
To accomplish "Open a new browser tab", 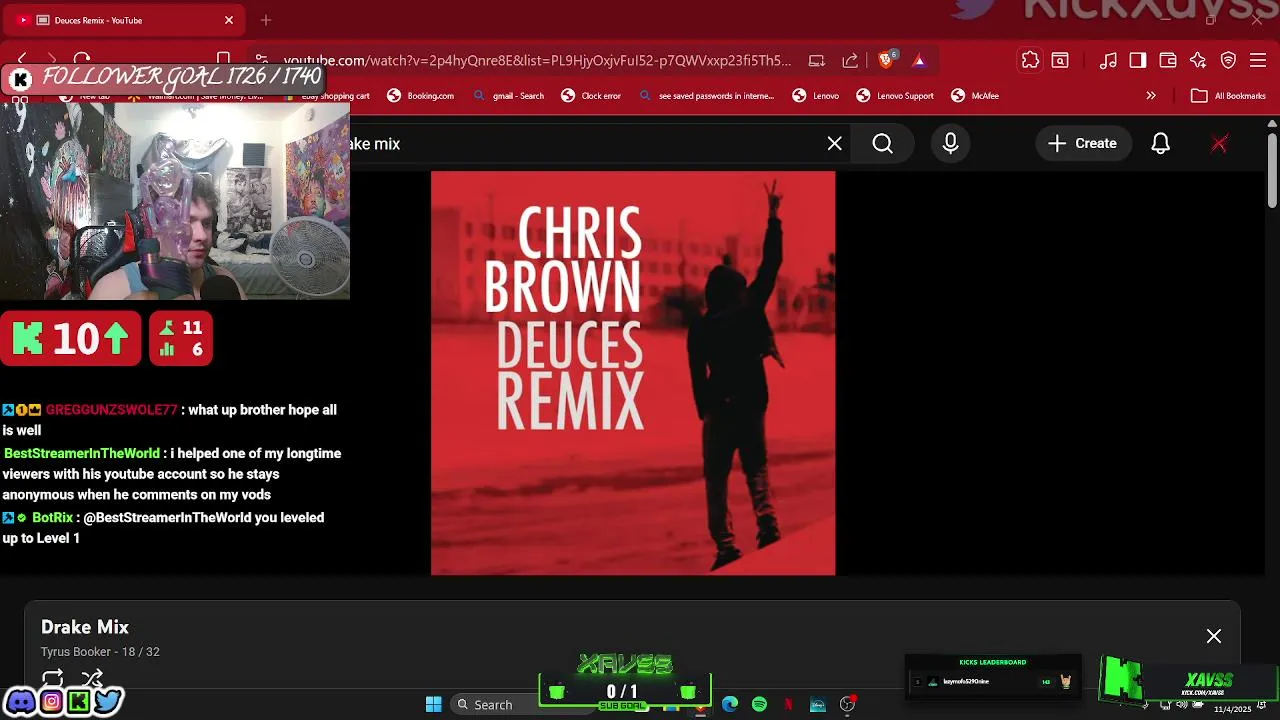I will (x=266, y=20).
